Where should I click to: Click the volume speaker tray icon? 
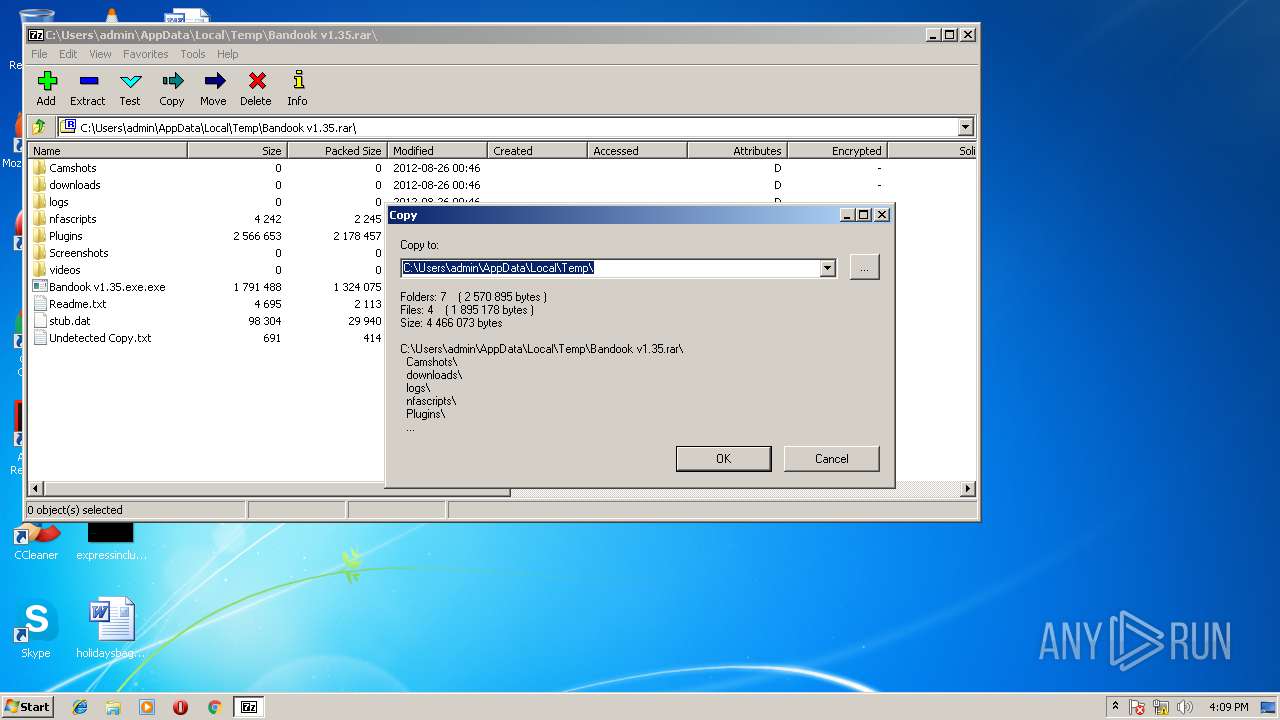tap(1185, 707)
